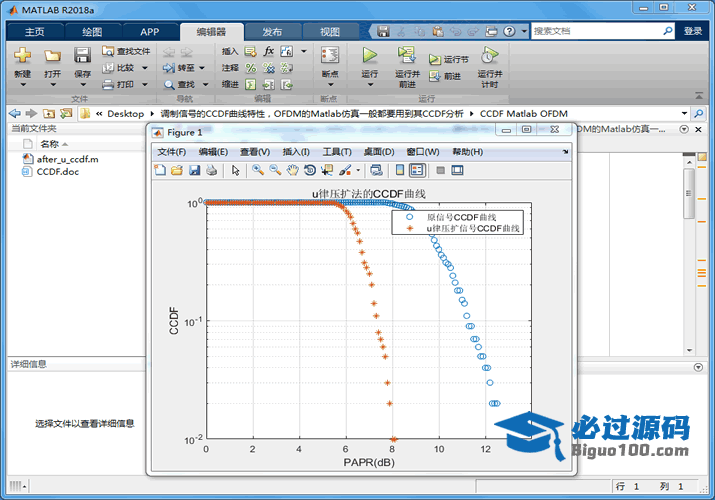Open the 查找 dropdown arrow
The image size is (715, 500).
tap(206, 84)
